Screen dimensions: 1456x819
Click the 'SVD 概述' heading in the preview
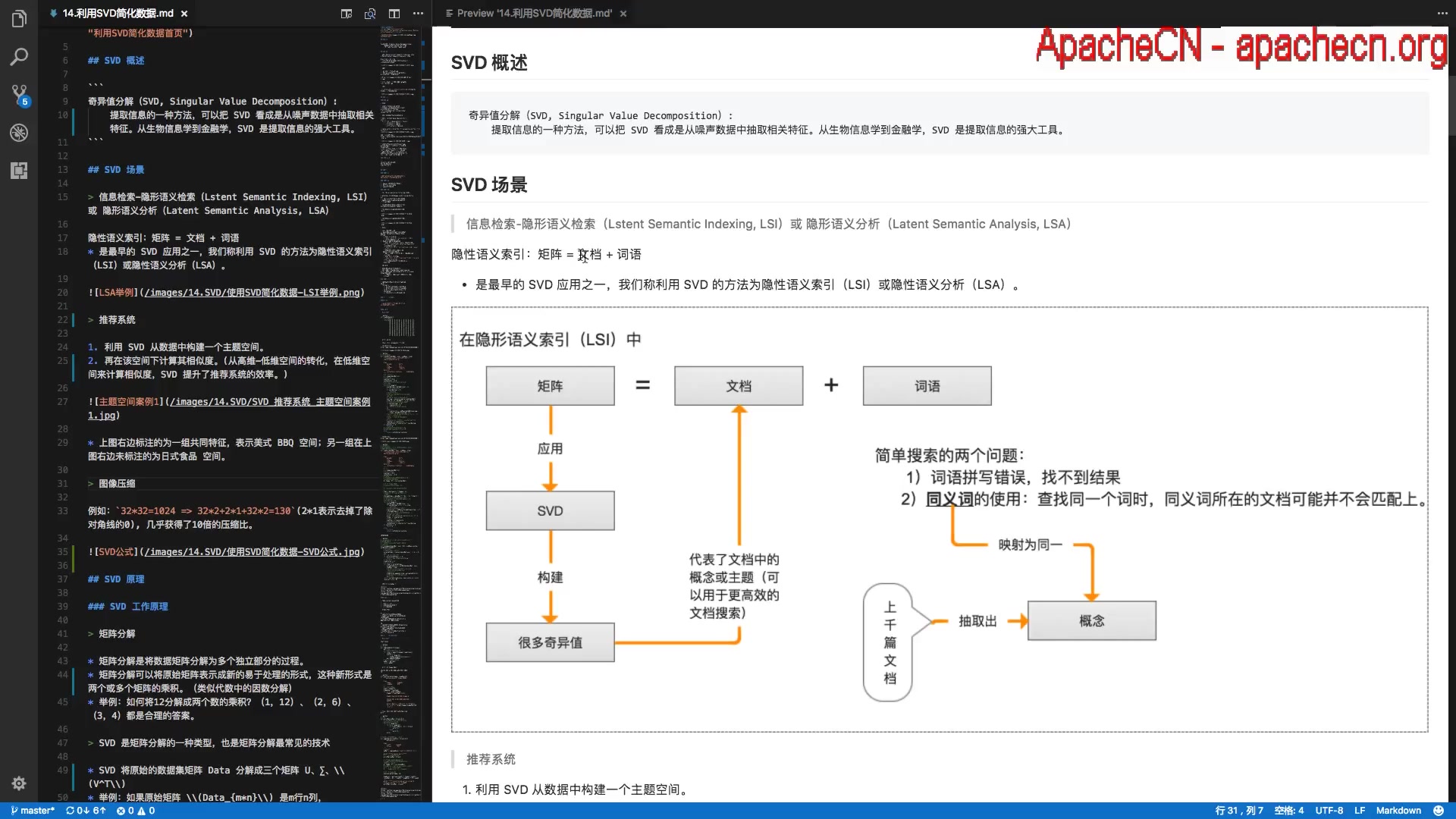click(489, 63)
